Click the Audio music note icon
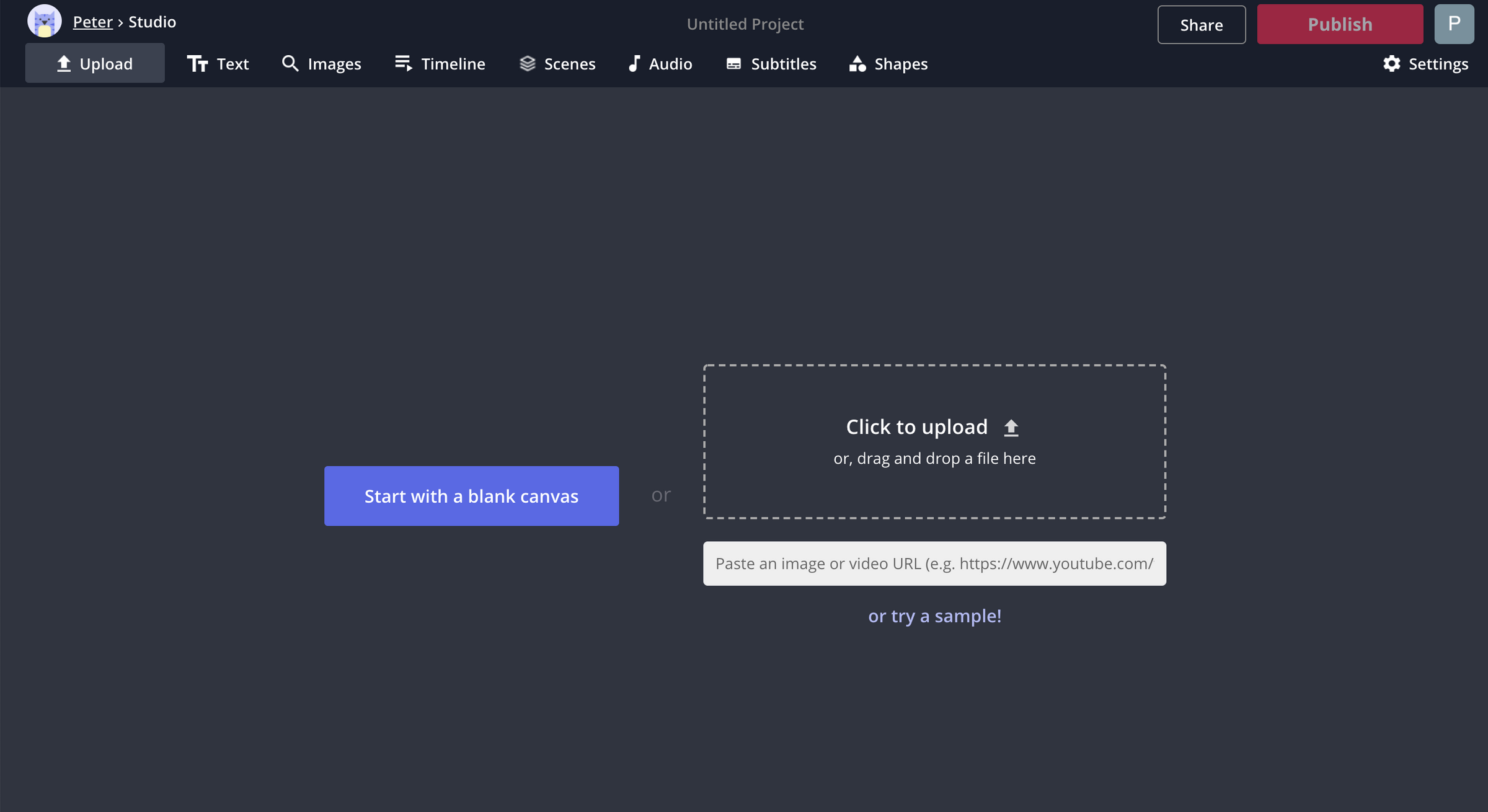The width and height of the screenshot is (1488, 812). coord(634,63)
